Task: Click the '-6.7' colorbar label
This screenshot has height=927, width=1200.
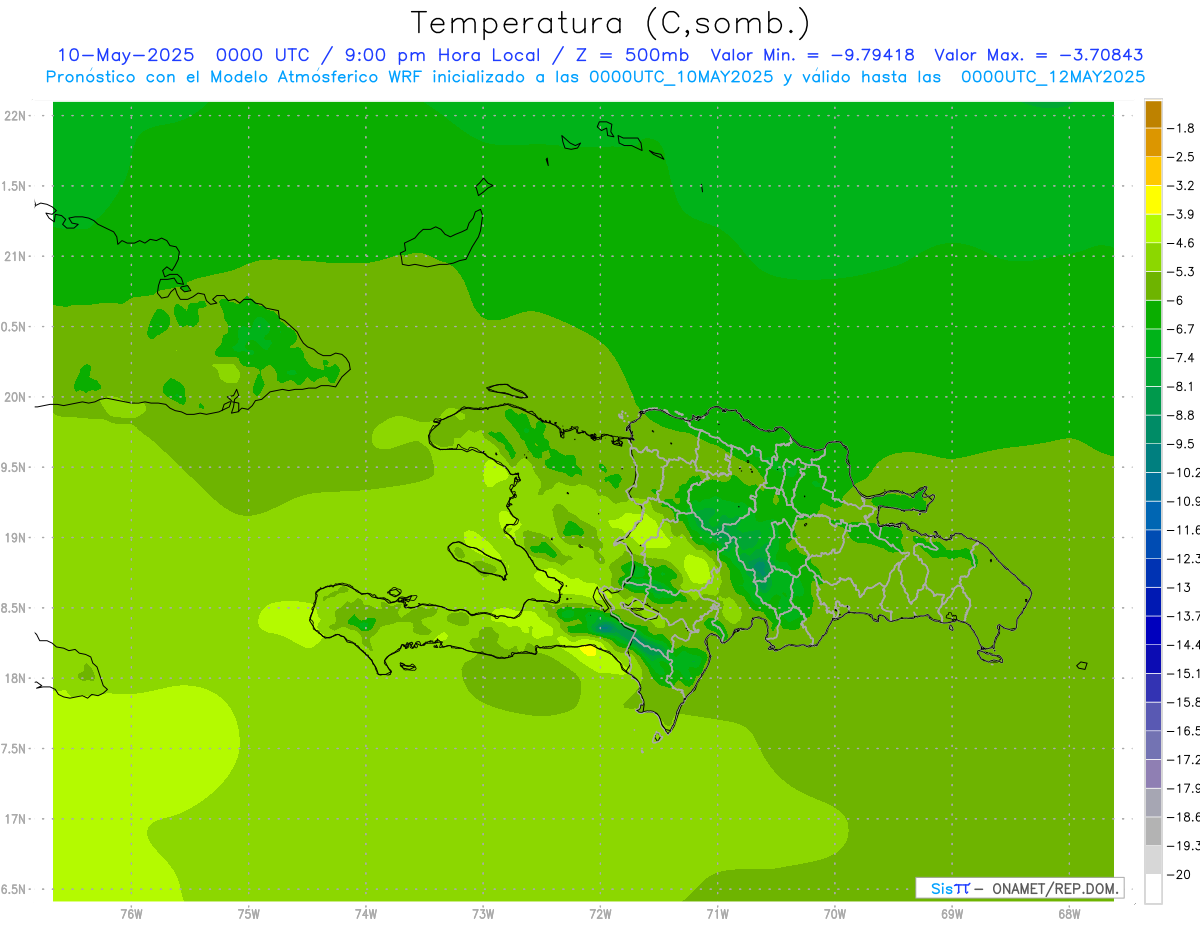Action: point(1182,329)
